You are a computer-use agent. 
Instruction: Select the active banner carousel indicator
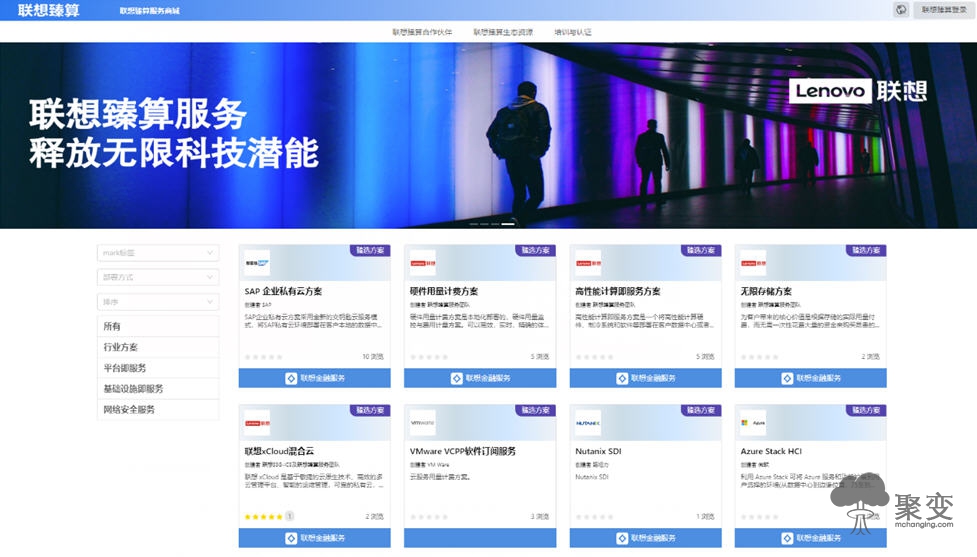pyautogui.click(x=508, y=223)
